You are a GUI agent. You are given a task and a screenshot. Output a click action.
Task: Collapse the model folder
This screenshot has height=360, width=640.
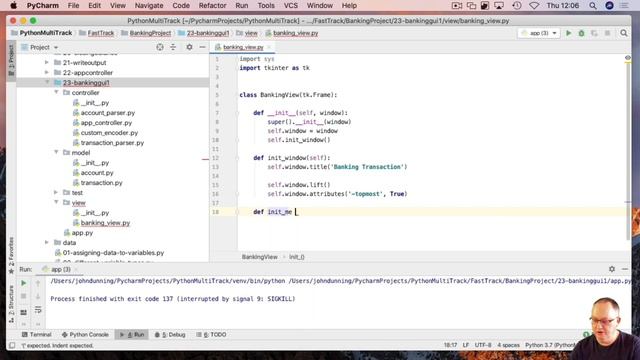pos(56,153)
